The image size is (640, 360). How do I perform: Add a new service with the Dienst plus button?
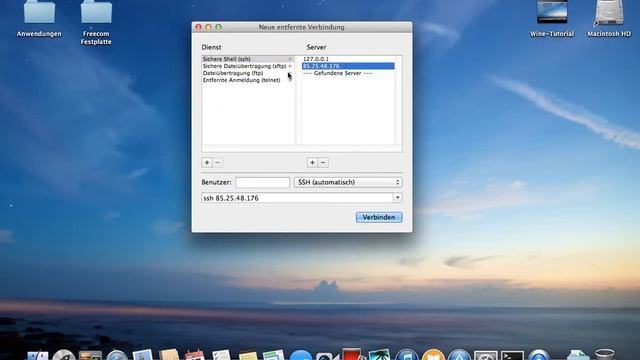click(207, 162)
